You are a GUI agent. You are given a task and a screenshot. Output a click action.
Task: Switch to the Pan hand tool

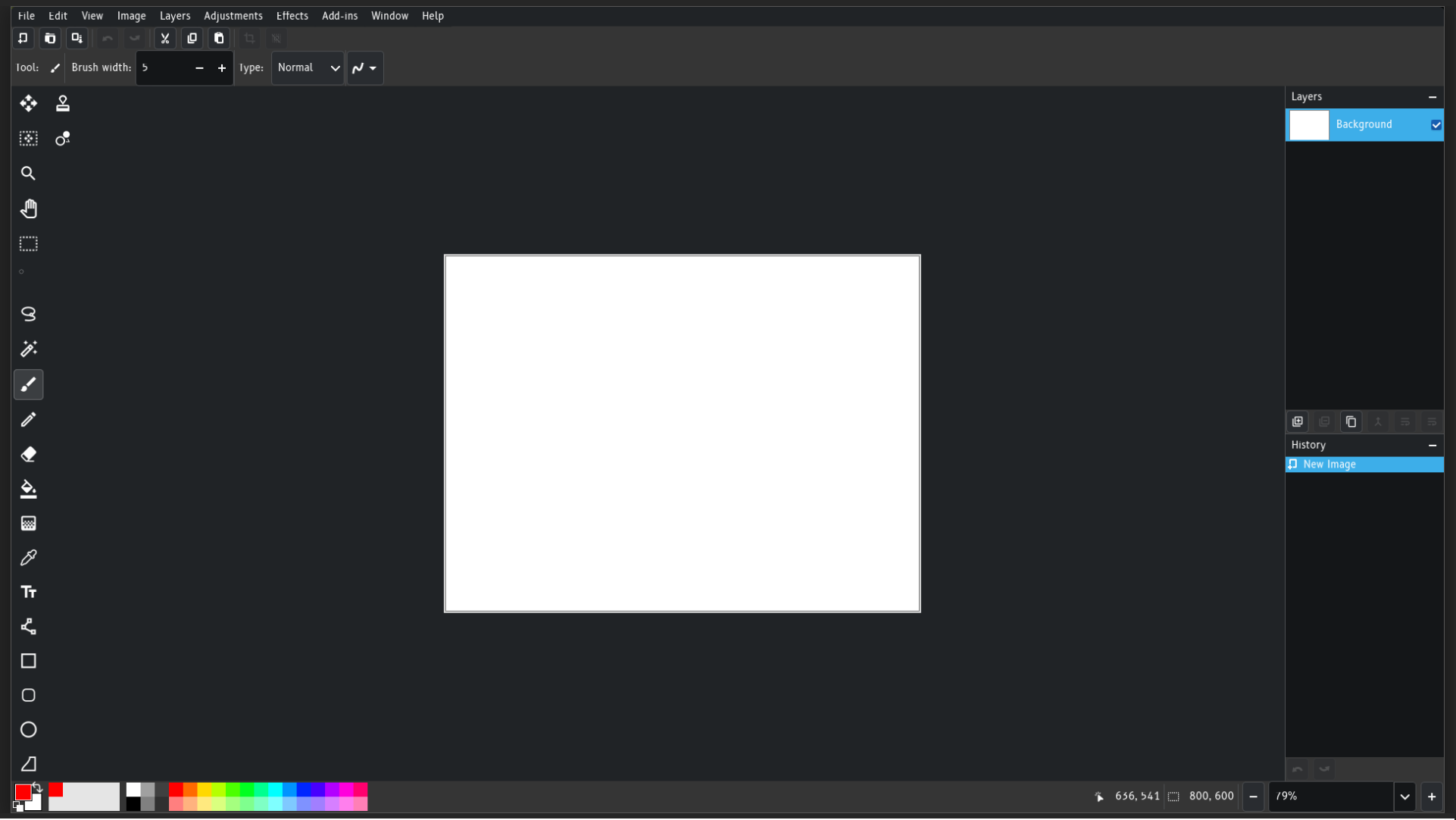[x=28, y=208]
